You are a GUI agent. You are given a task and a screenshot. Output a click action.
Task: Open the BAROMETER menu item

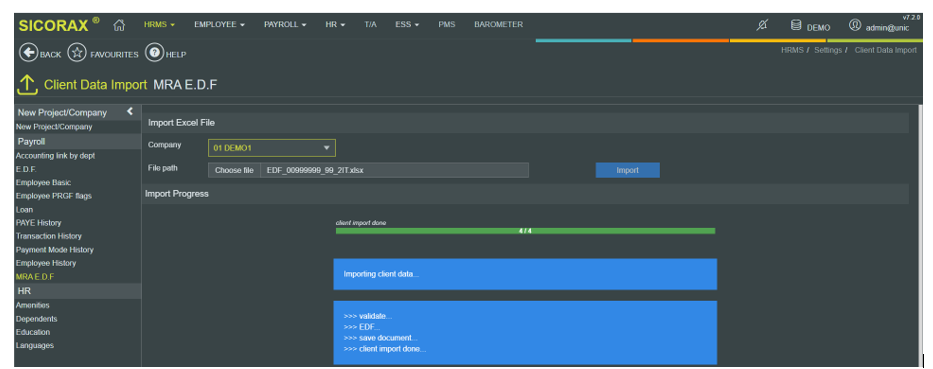tap(498, 25)
